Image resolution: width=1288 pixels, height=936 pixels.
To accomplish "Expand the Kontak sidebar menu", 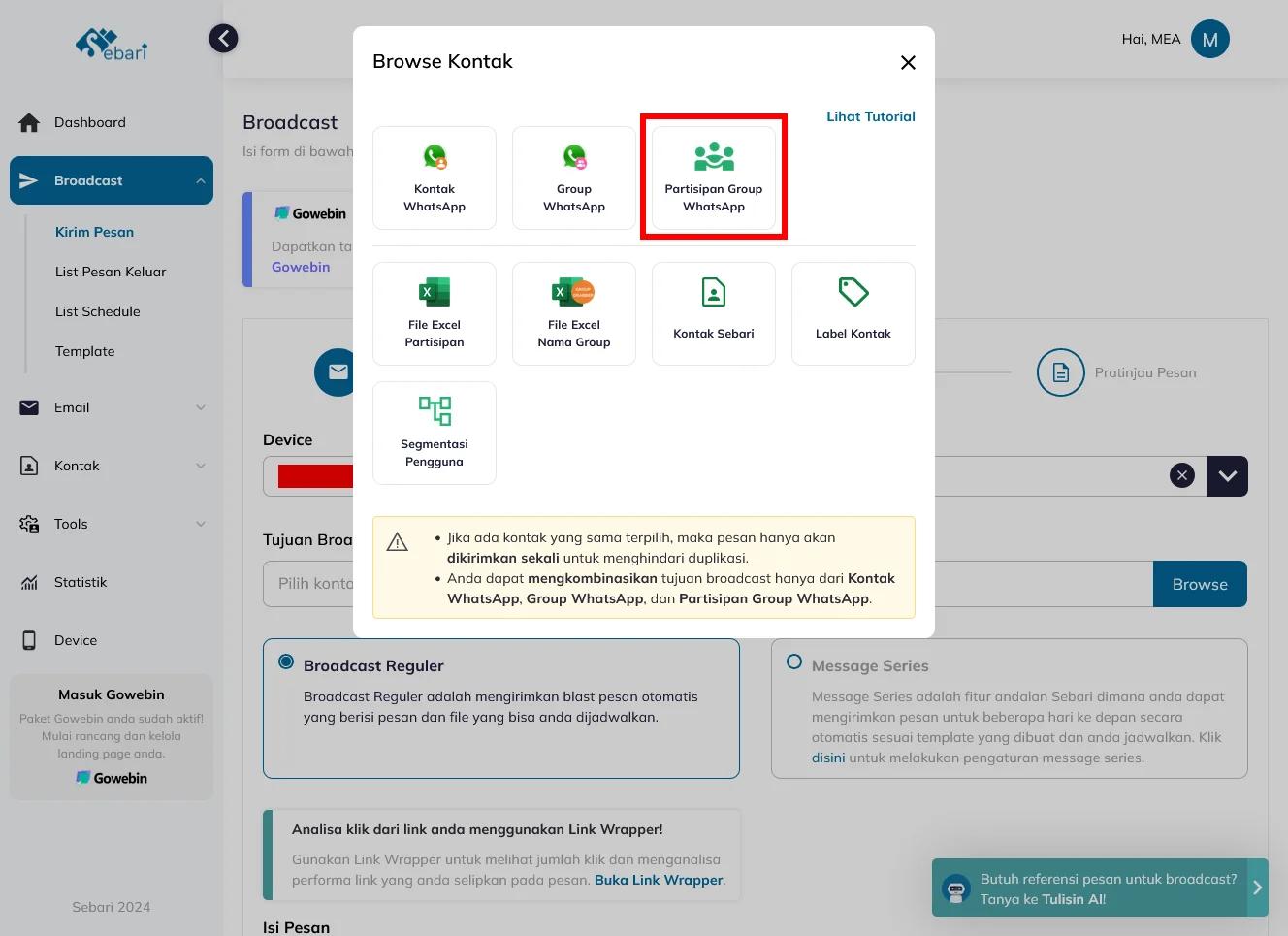I will pyautogui.click(x=112, y=466).
